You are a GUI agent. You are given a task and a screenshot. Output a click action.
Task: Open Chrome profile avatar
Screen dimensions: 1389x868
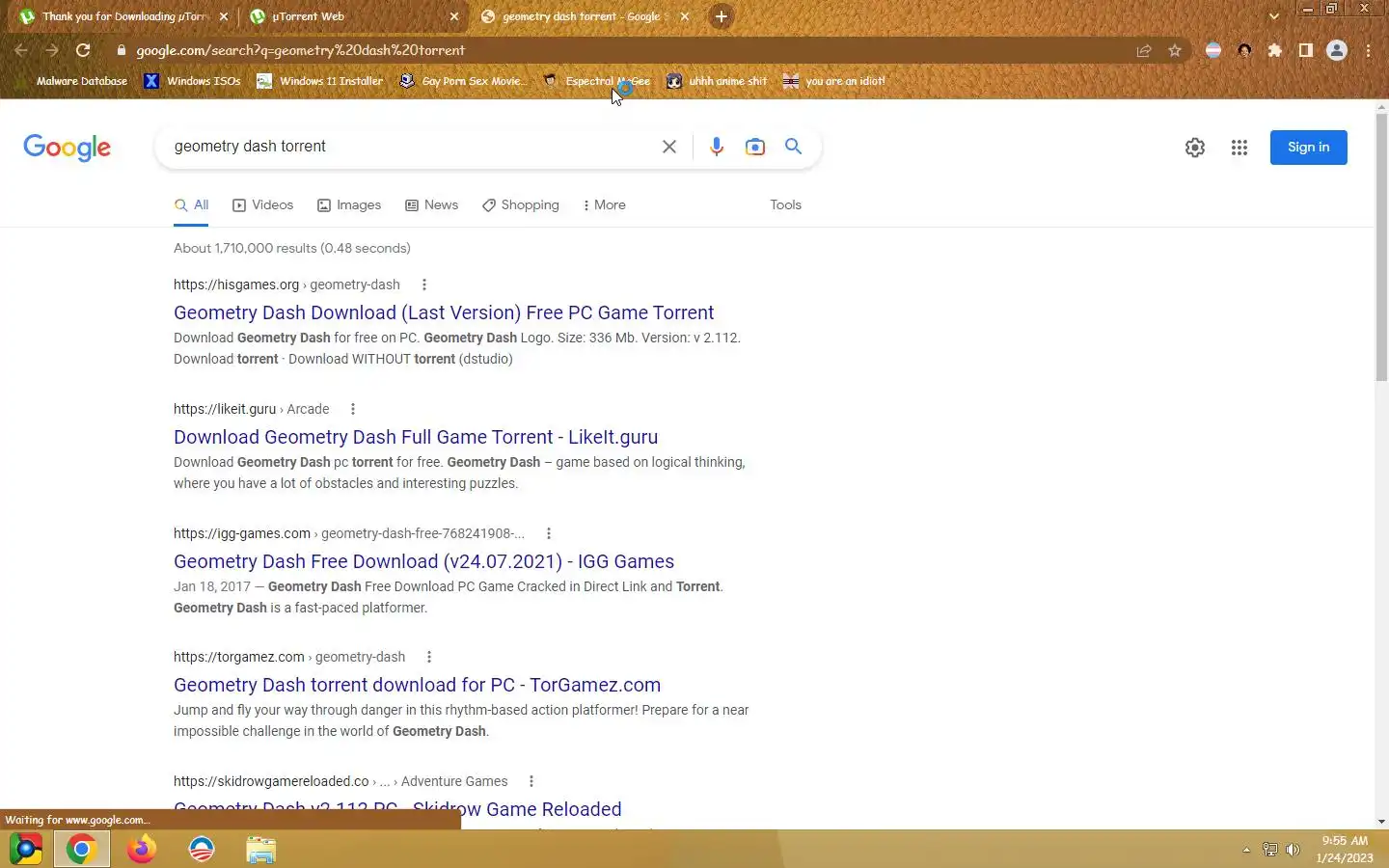pyautogui.click(x=1336, y=50)
